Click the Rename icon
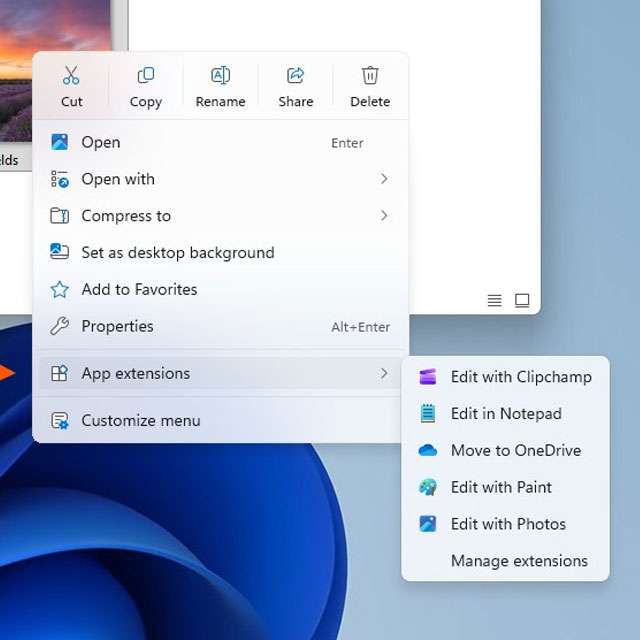This screenshot has height=640, width=640. 220,75
